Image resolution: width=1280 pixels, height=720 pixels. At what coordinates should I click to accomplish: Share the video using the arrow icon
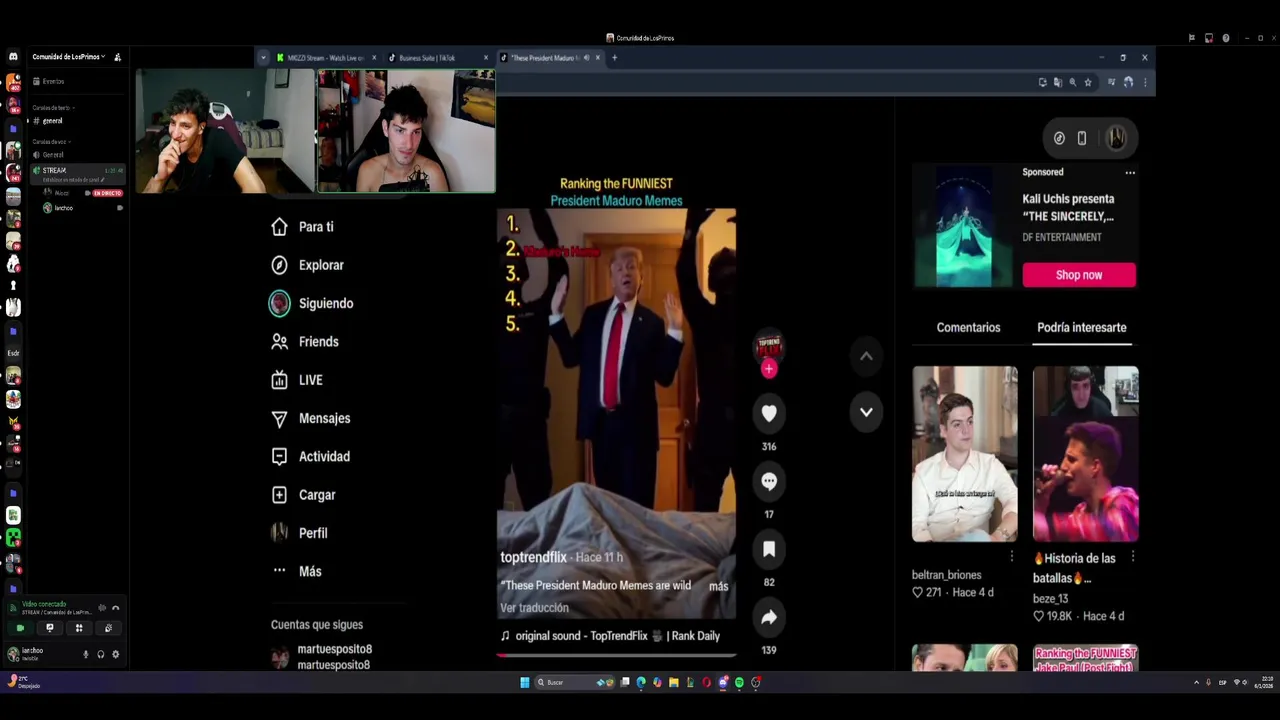(x=769, y=618)
